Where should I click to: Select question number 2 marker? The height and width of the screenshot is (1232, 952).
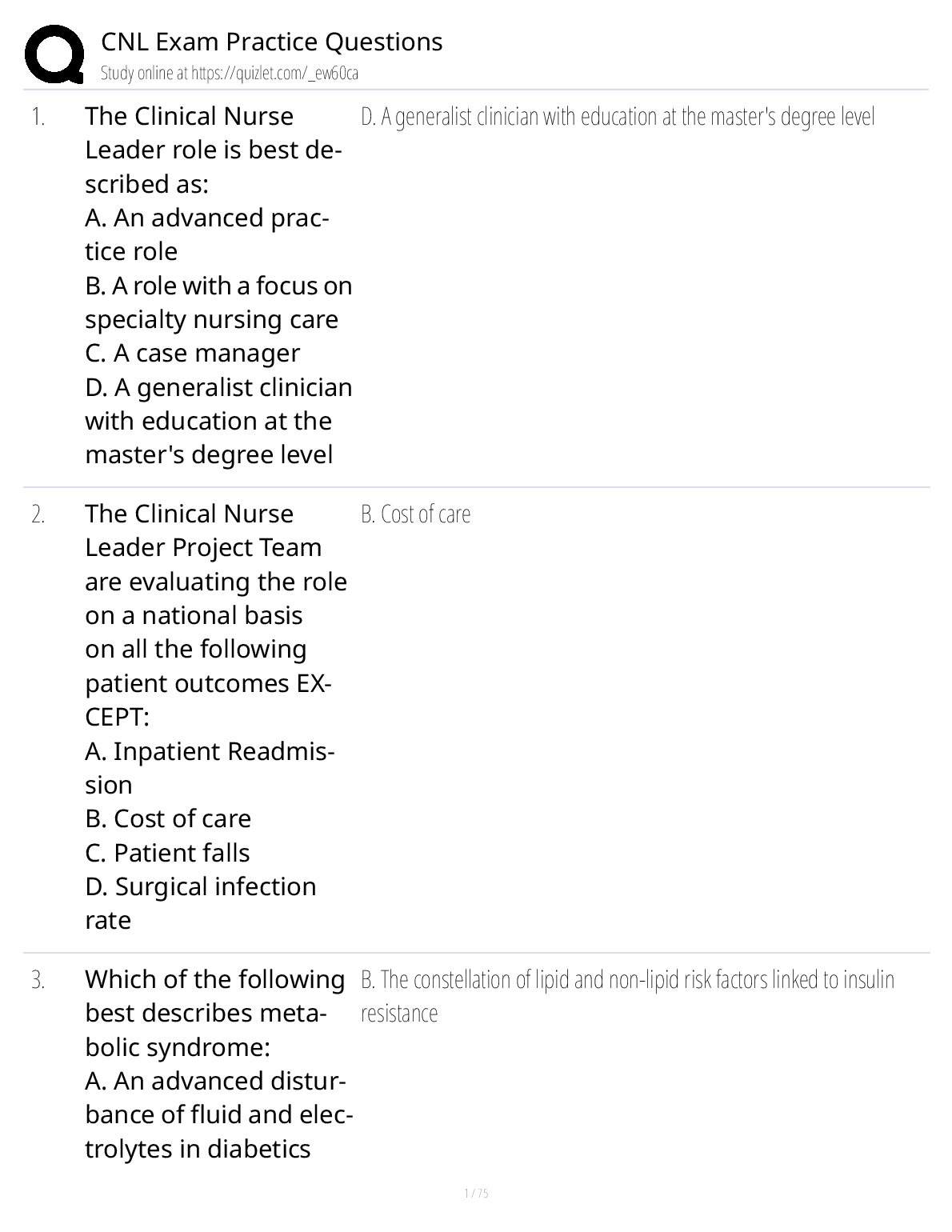(38, 514)
